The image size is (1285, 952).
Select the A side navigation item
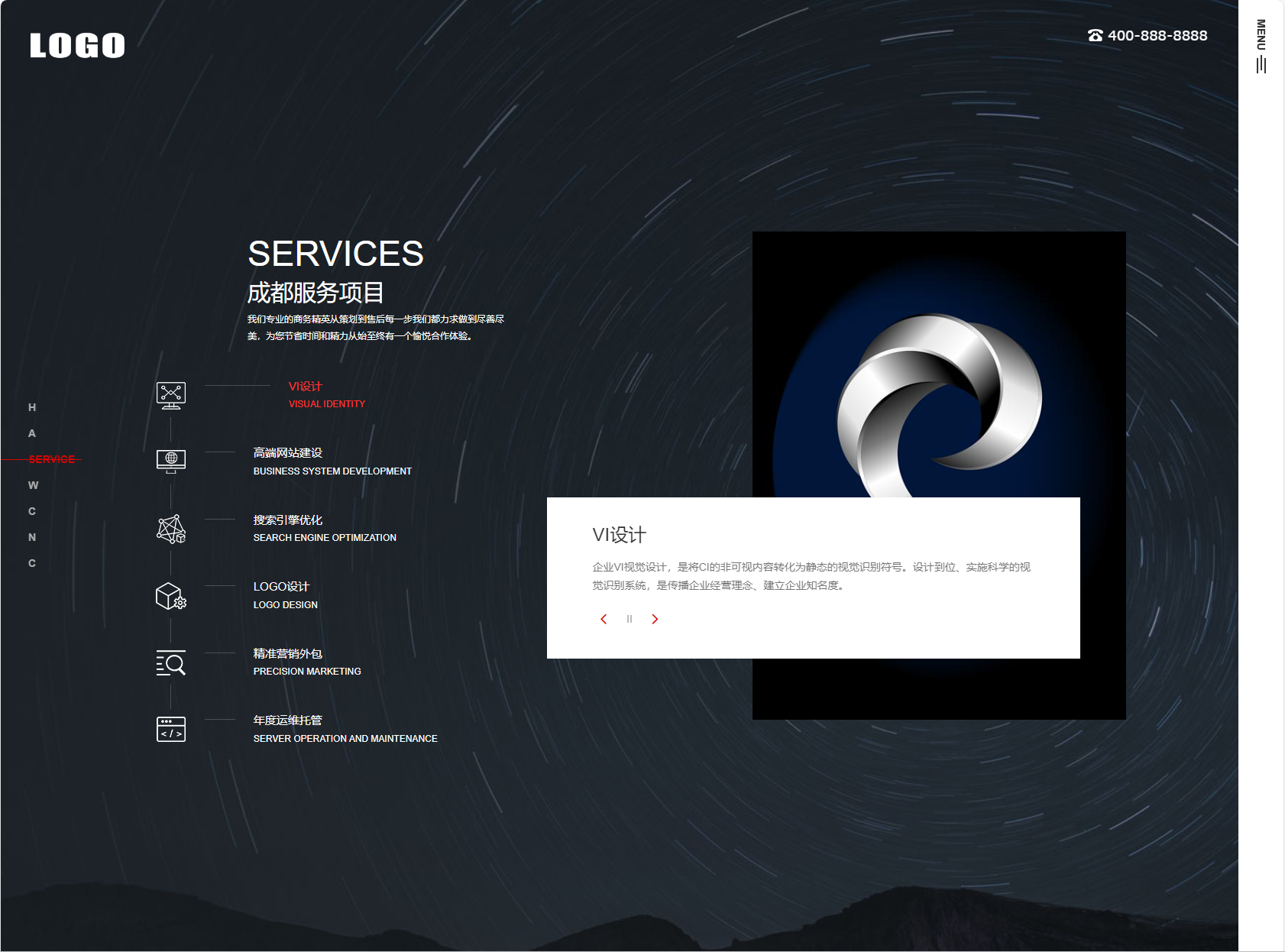coord(32,433)
